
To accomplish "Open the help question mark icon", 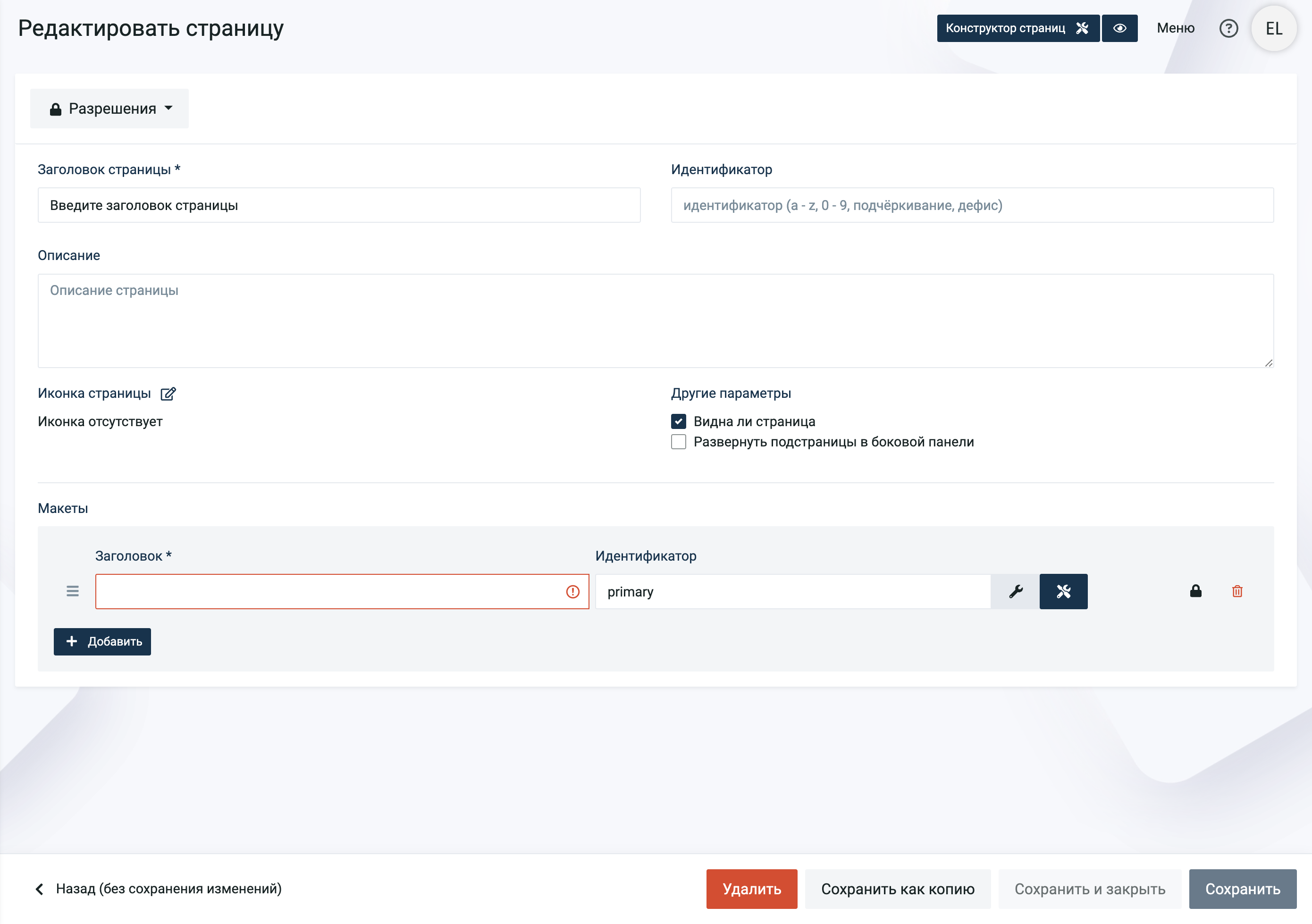I will (x=1228, y=29).
